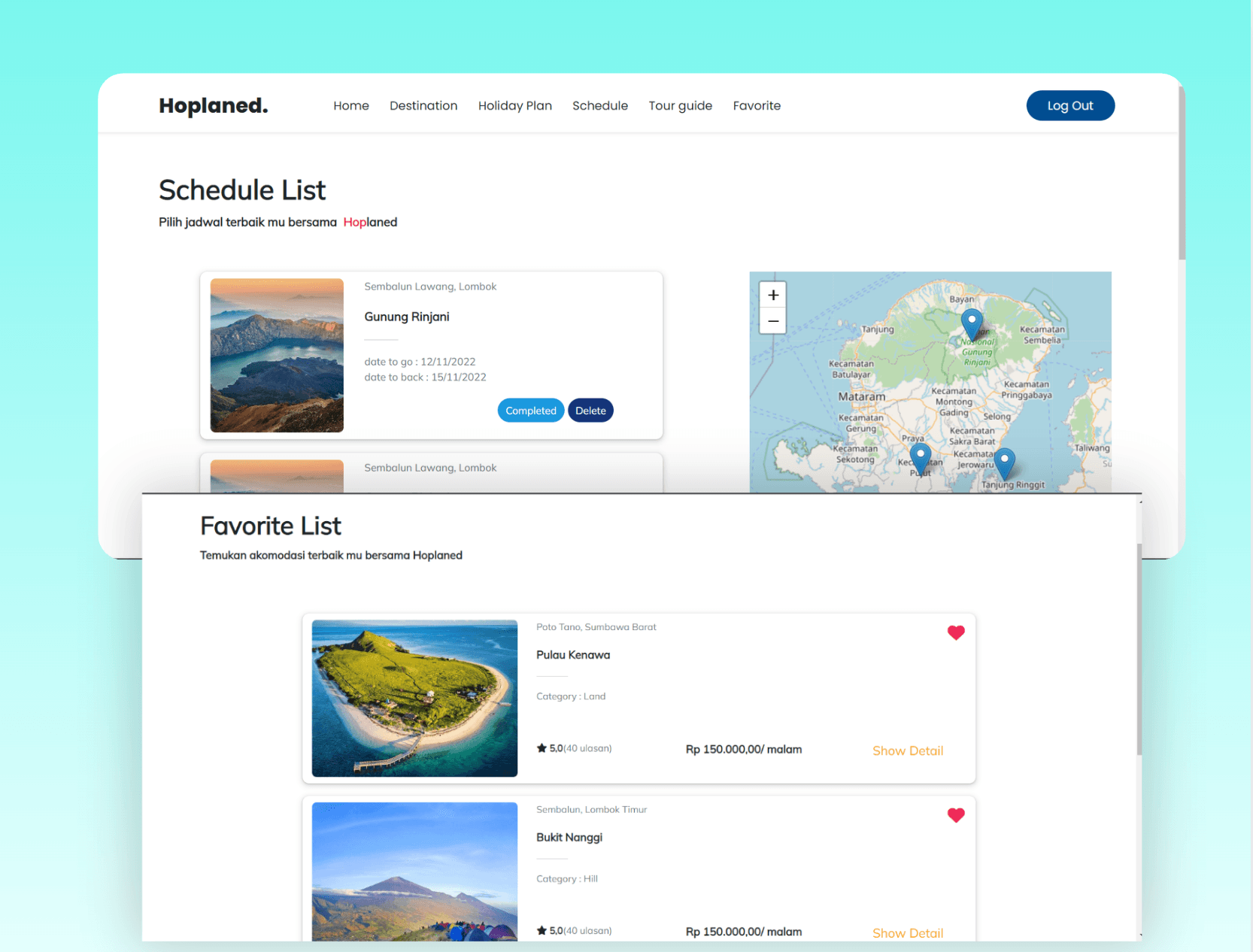Unfavorite Pulau Kenawa using the heart
This screenshot has width=1253, height=952.
click(955, 632)
